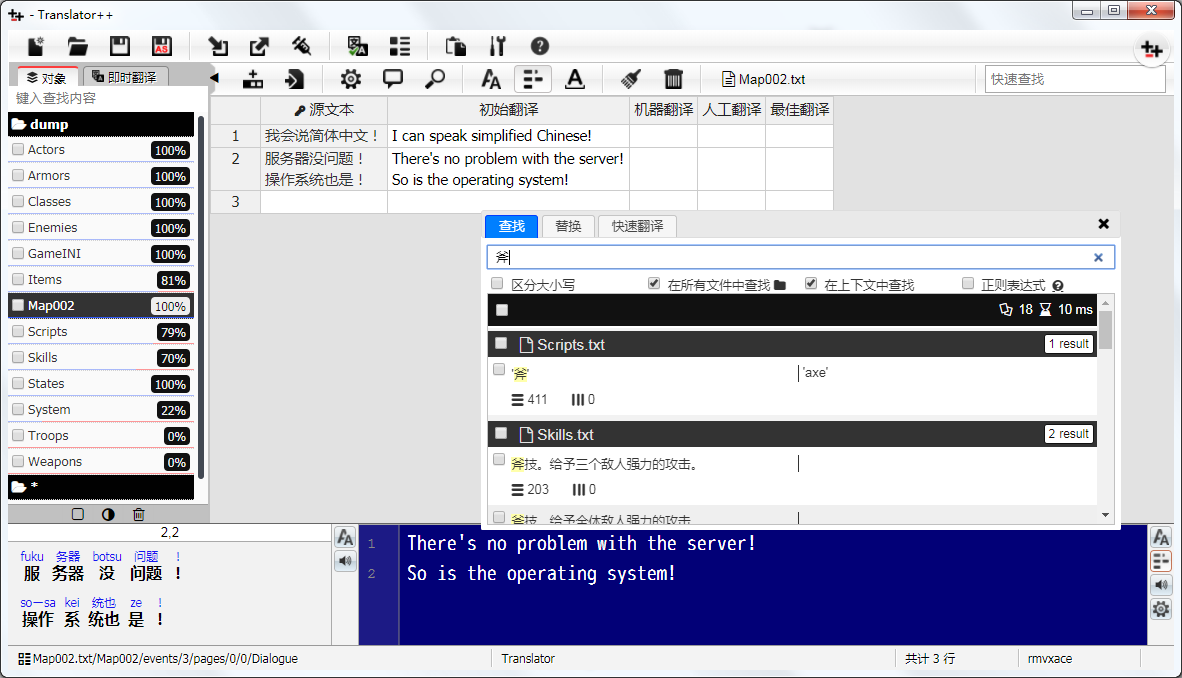
Task: Collapse the left panel with the black arrow
Action: pyautogui.click(x=214, y=78)
